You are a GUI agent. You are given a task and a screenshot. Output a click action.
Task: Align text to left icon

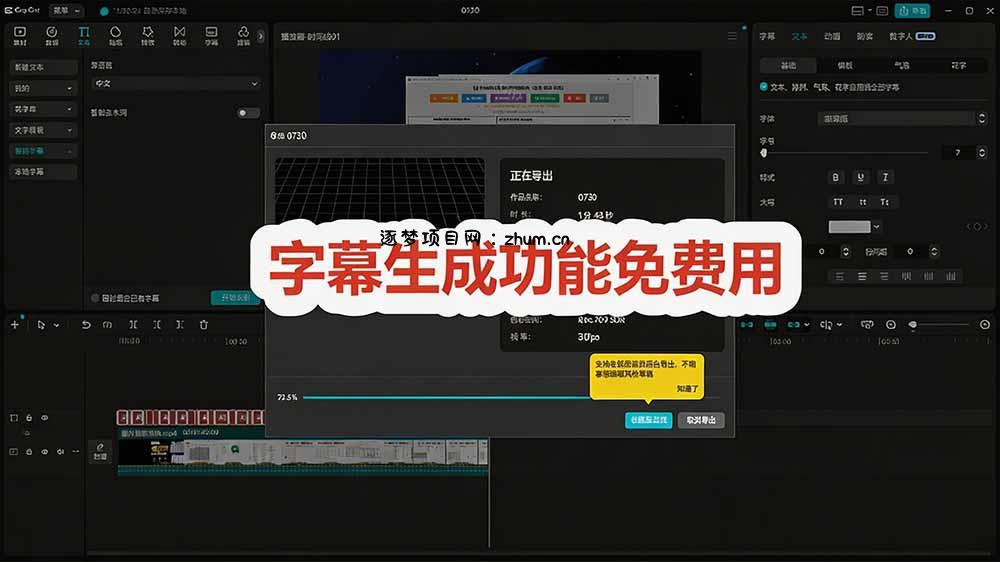point(840,276)
